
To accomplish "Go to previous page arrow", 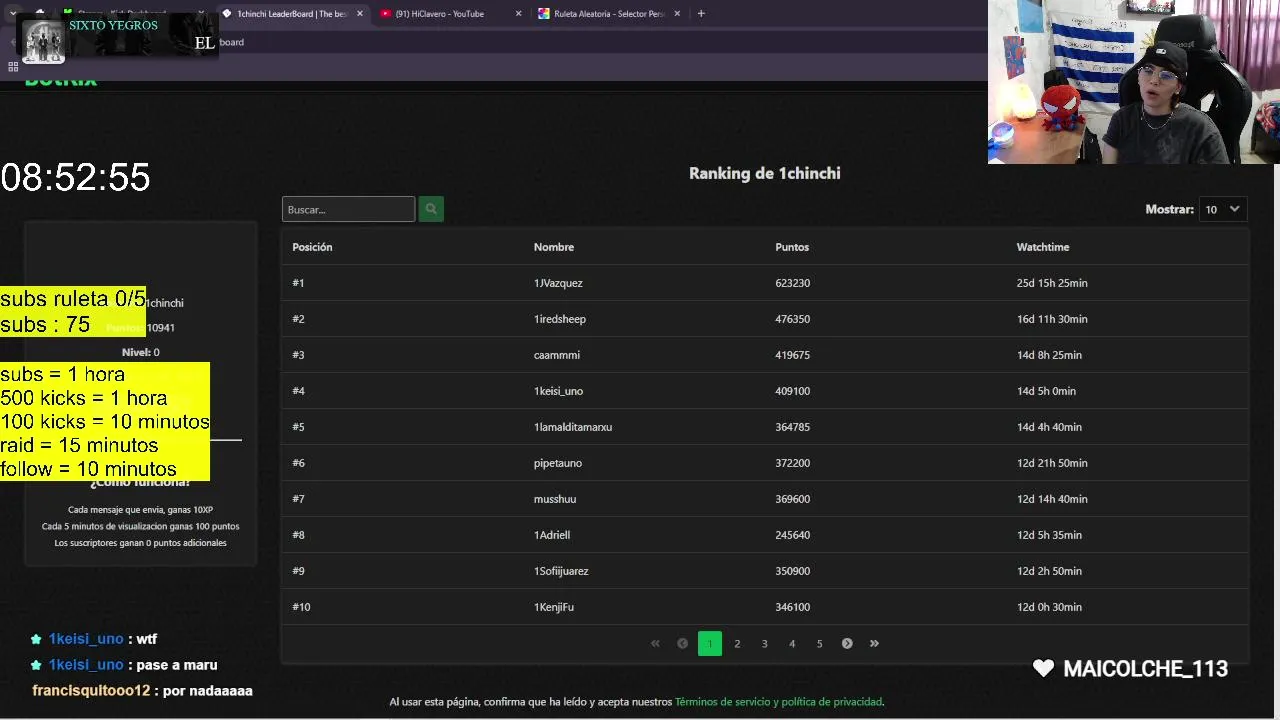I will 682,644.
